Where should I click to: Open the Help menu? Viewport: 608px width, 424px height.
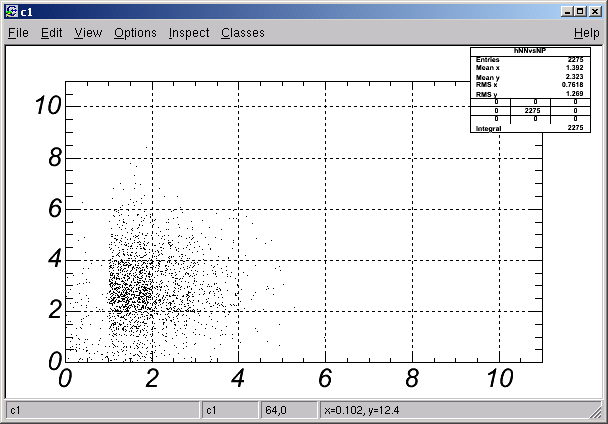click(587, 33)
